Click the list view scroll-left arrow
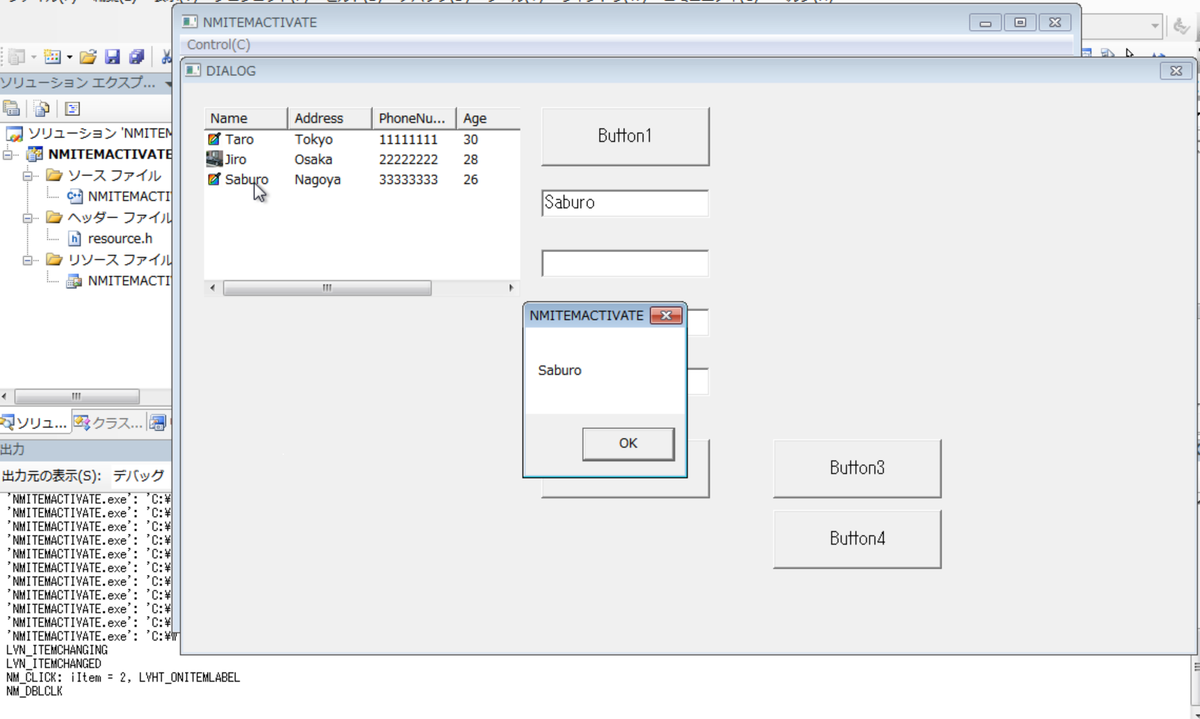The height and width of the screenshot is (719, 1200). pos(212,288)
